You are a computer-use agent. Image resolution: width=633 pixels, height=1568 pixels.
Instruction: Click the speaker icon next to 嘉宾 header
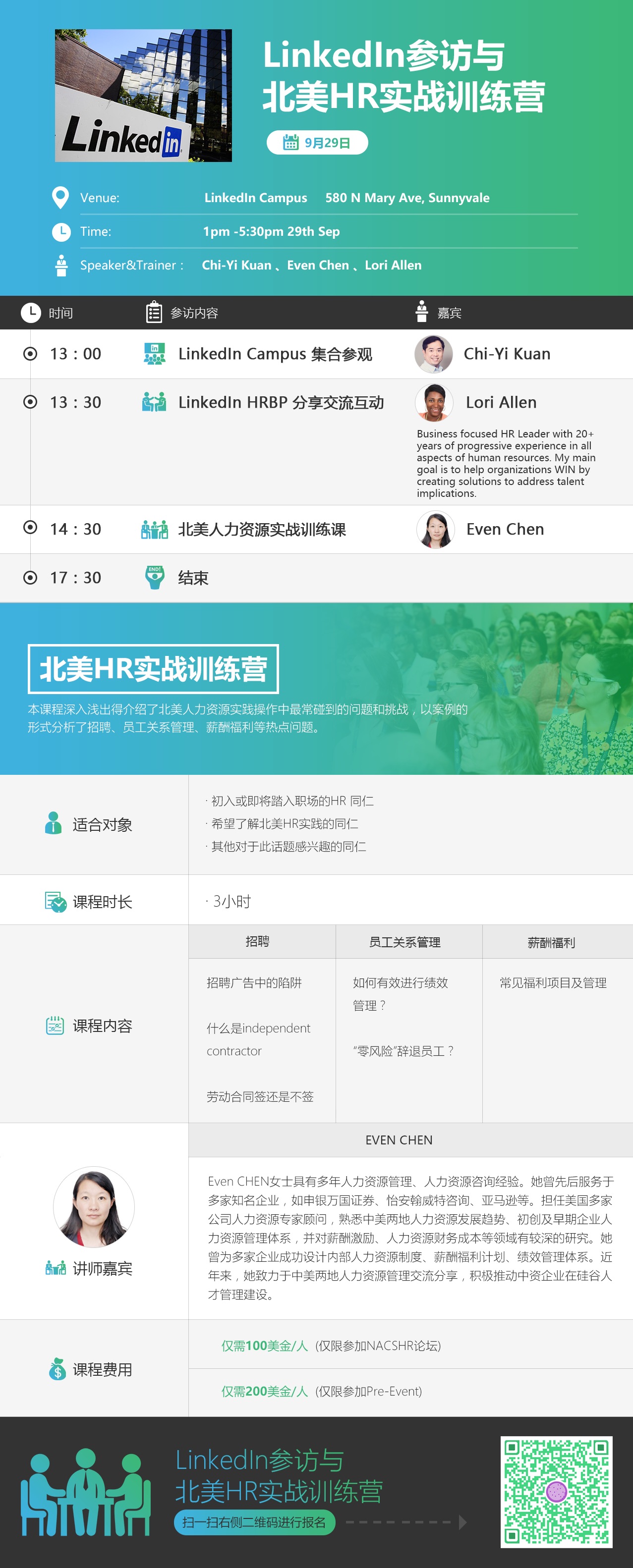422,311
